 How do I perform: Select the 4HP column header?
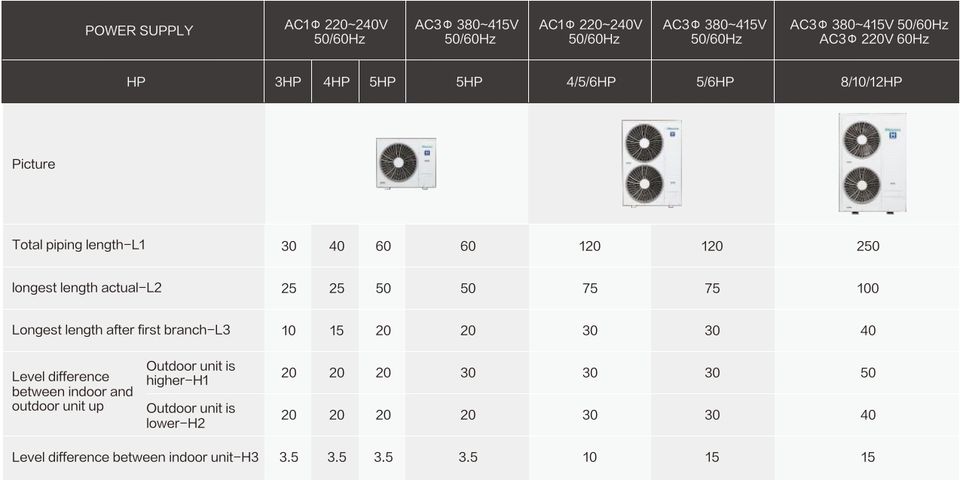pos(336,82)
